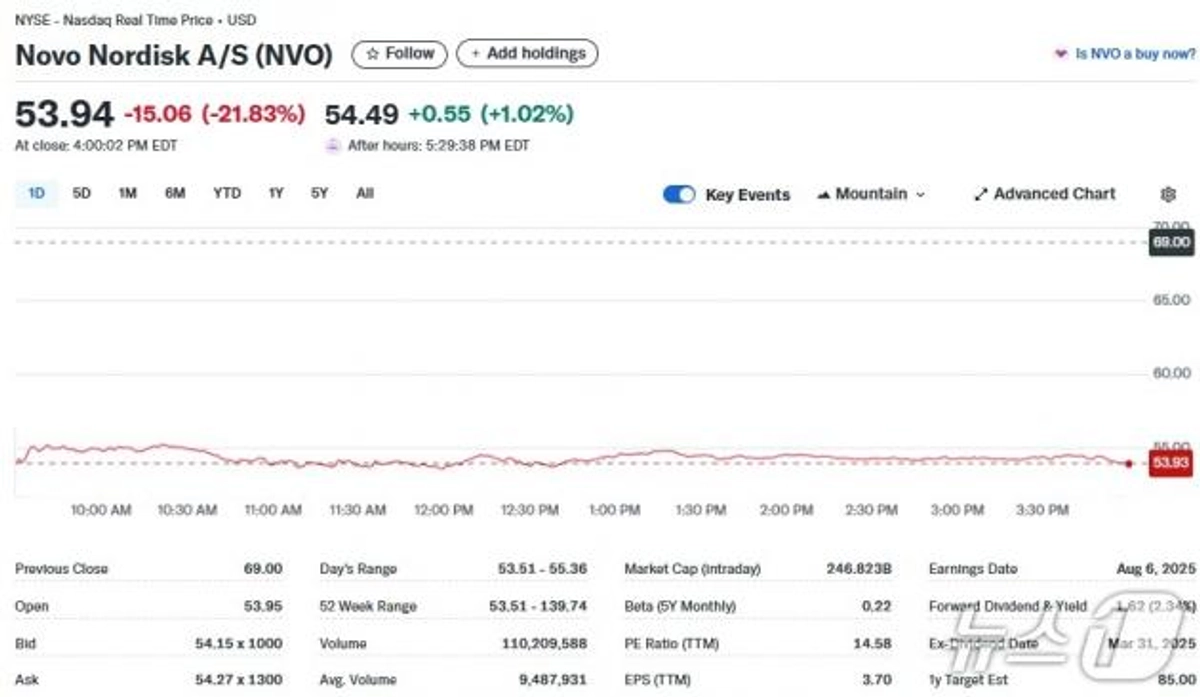Image resolution: width=1200 pixels, height=697 pixels.
Task: Open the 'Is NVO a buy now?' link
Action: tap(1134, 54)
